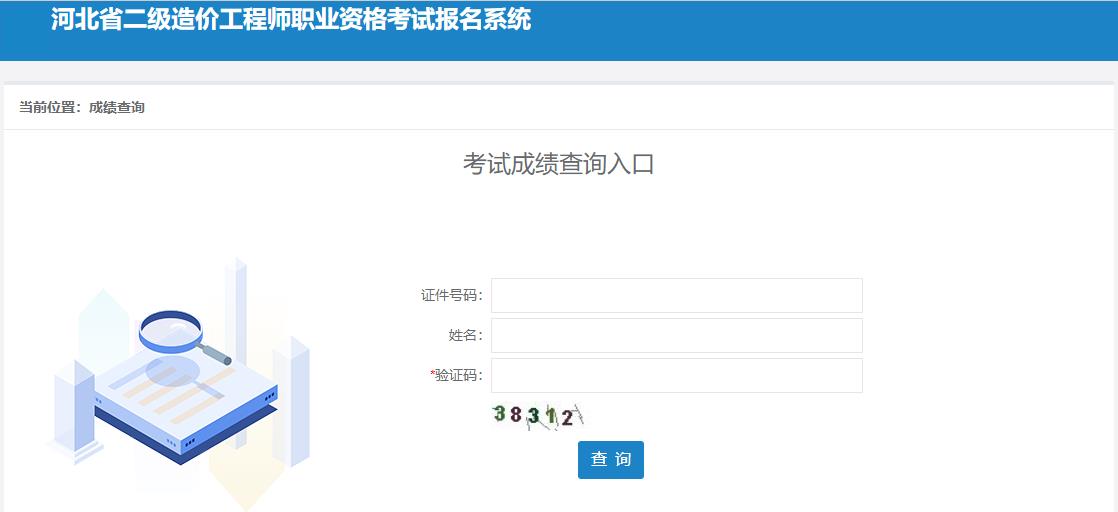Click the 河北省二级造价工程师 system title

click(x=291, y=19)
